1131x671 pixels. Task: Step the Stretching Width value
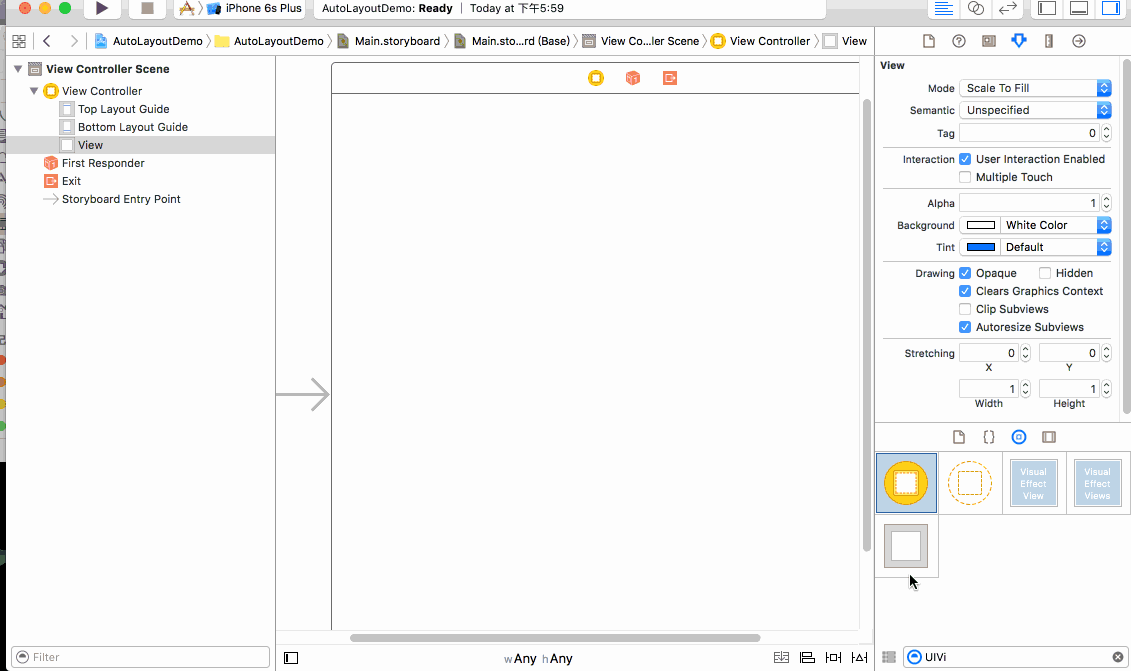(1026, 390)
